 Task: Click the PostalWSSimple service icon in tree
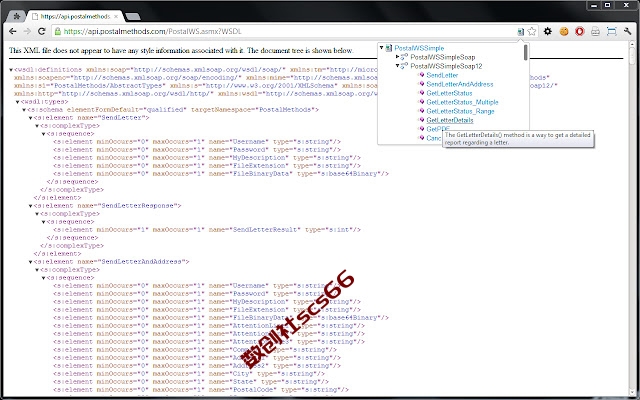click(x=389, y=48)
